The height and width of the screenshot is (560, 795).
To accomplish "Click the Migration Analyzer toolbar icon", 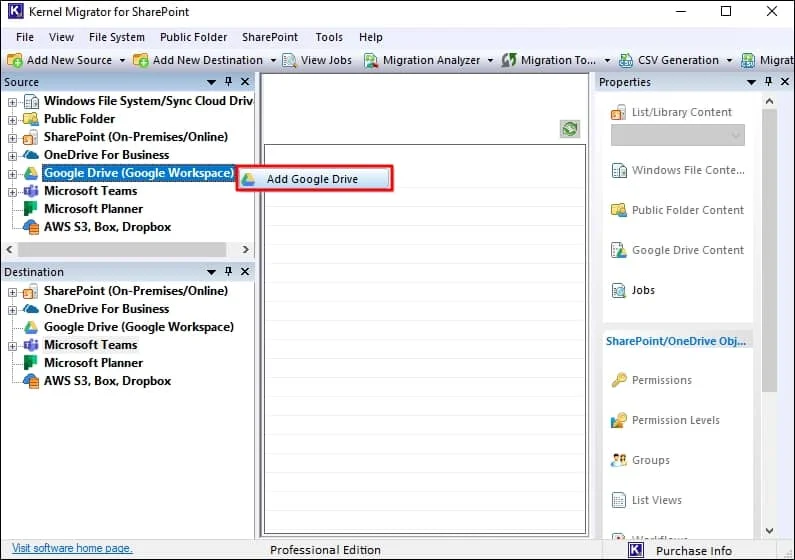I will click(x=371, y=60).
